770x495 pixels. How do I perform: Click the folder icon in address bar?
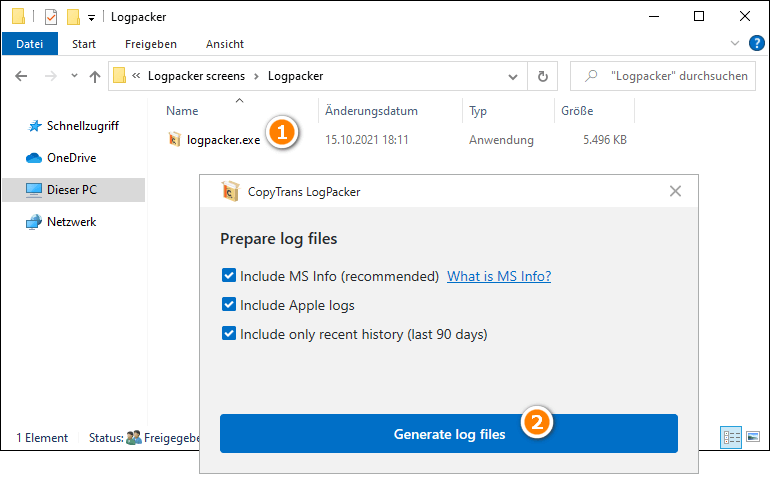(x=119, y=76)
